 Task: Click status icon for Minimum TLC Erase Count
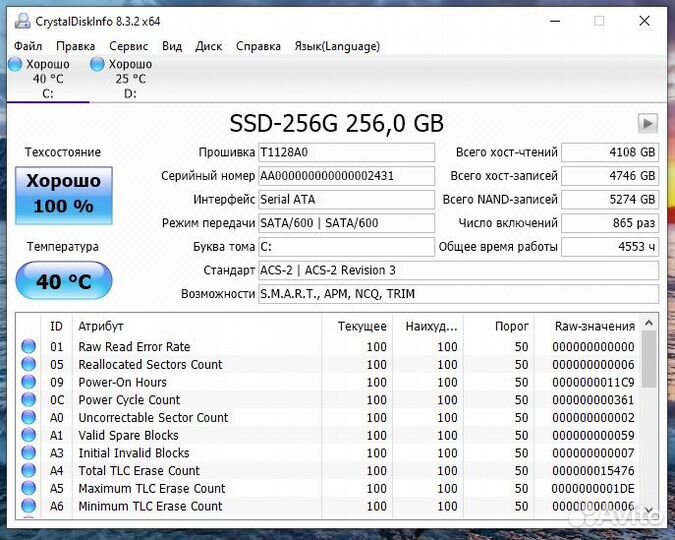click(28, 506)
